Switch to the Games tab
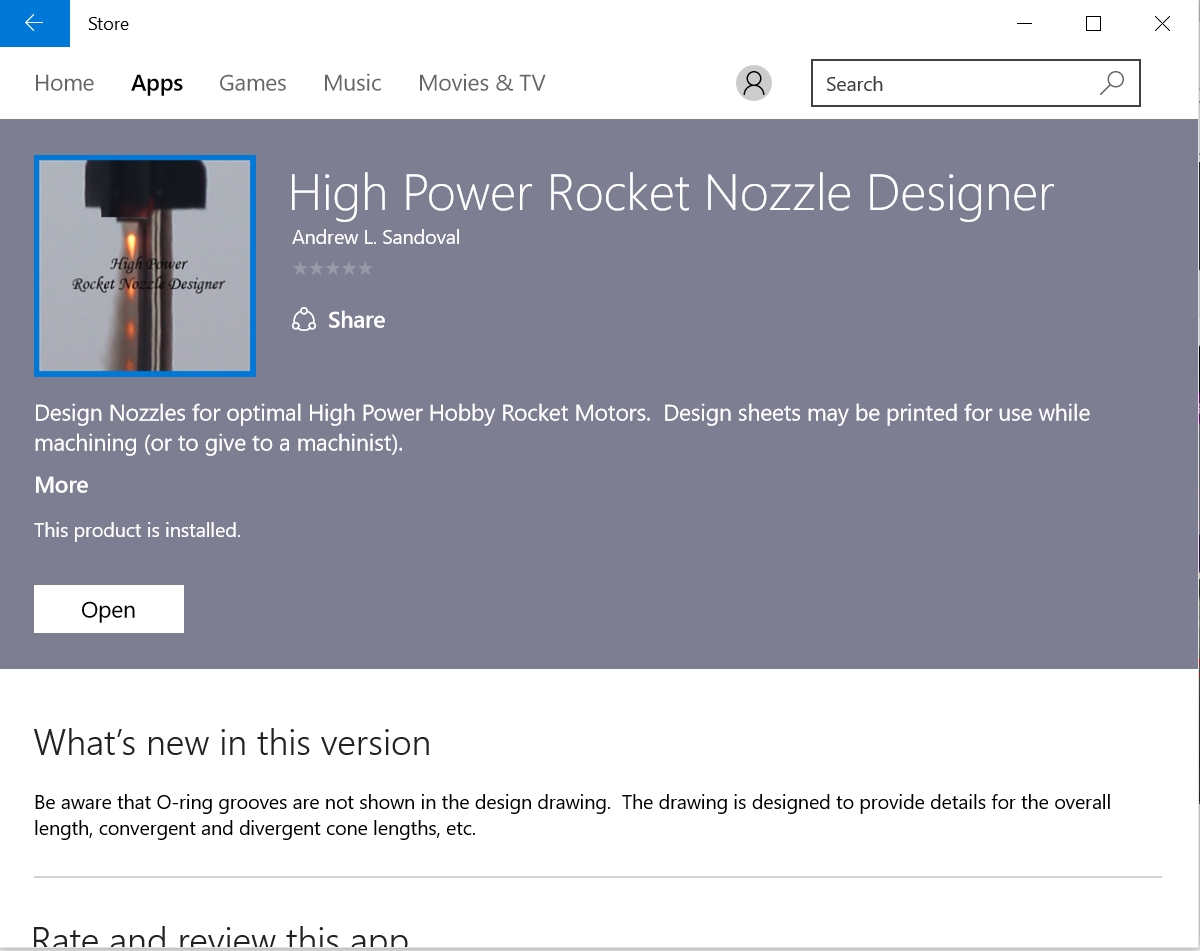The height and width of the screenshot is (951, 1200). tap(253, 83)
